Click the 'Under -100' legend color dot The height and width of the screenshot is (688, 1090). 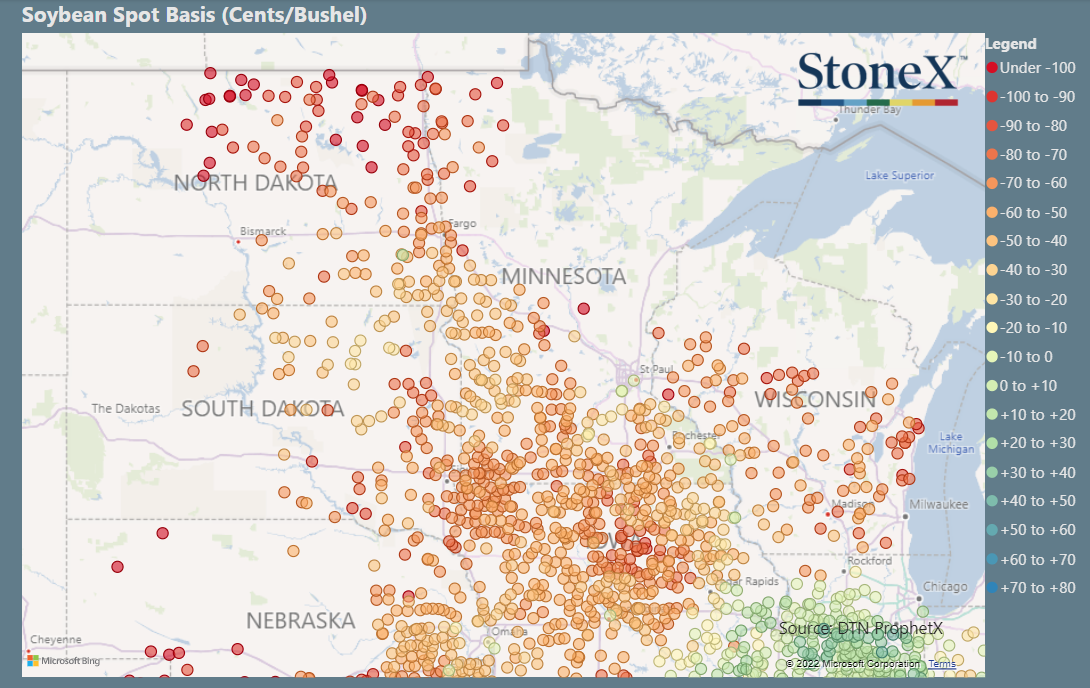[992, 68]
